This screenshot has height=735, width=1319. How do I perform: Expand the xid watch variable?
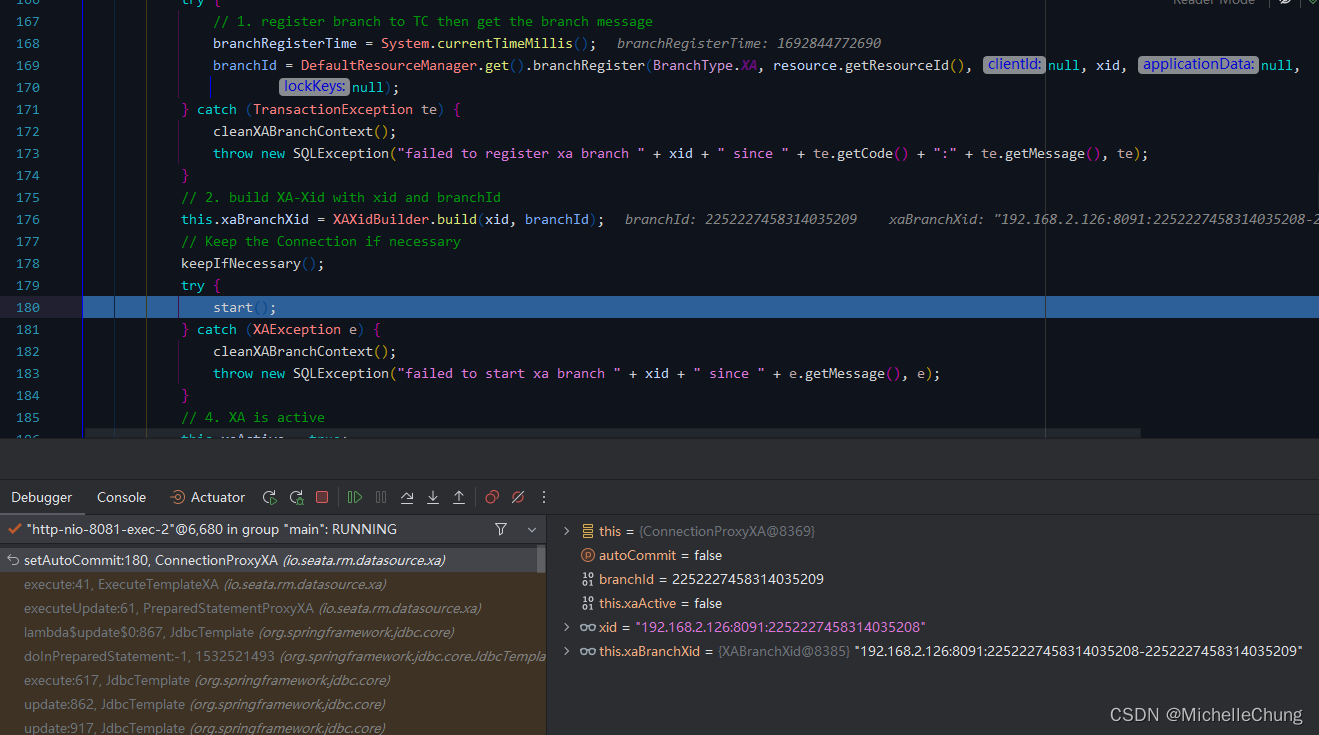click(x=567, y=627)
